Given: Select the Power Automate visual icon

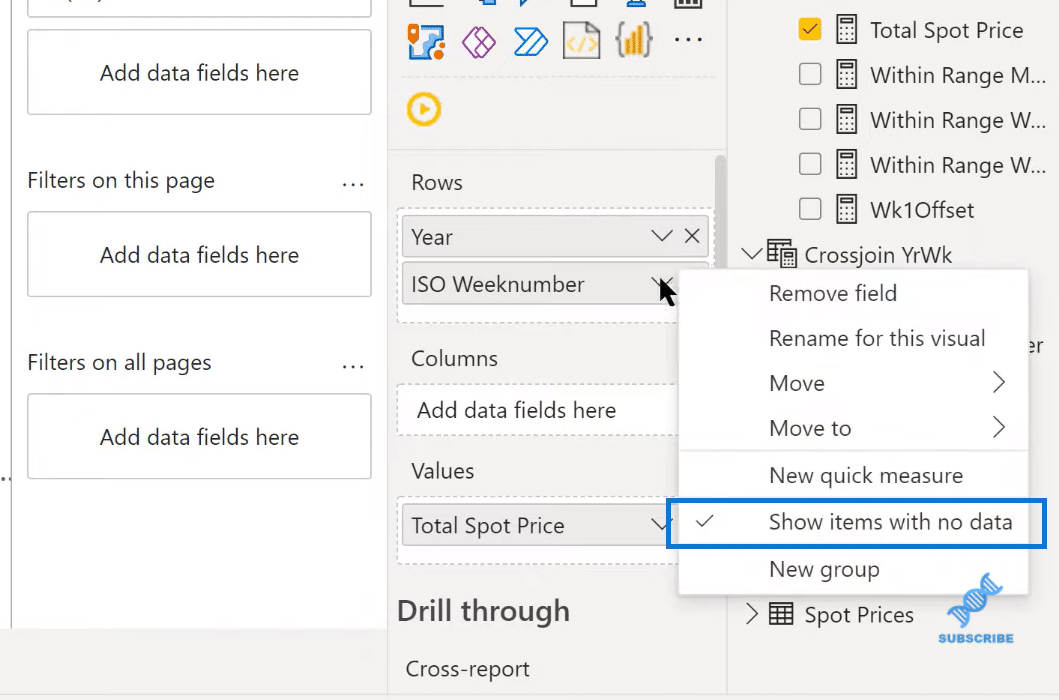Looking at the screenshot, I should tap(530, 43).
